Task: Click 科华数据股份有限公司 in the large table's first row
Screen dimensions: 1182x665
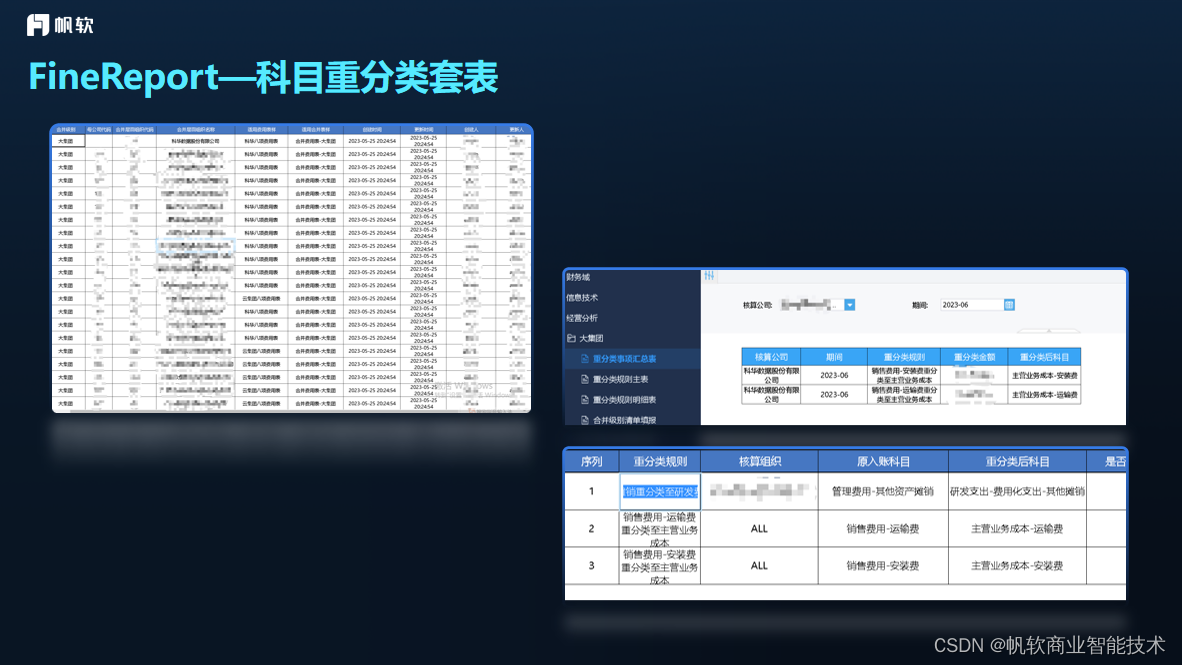Action: click(x=195, y=141)
